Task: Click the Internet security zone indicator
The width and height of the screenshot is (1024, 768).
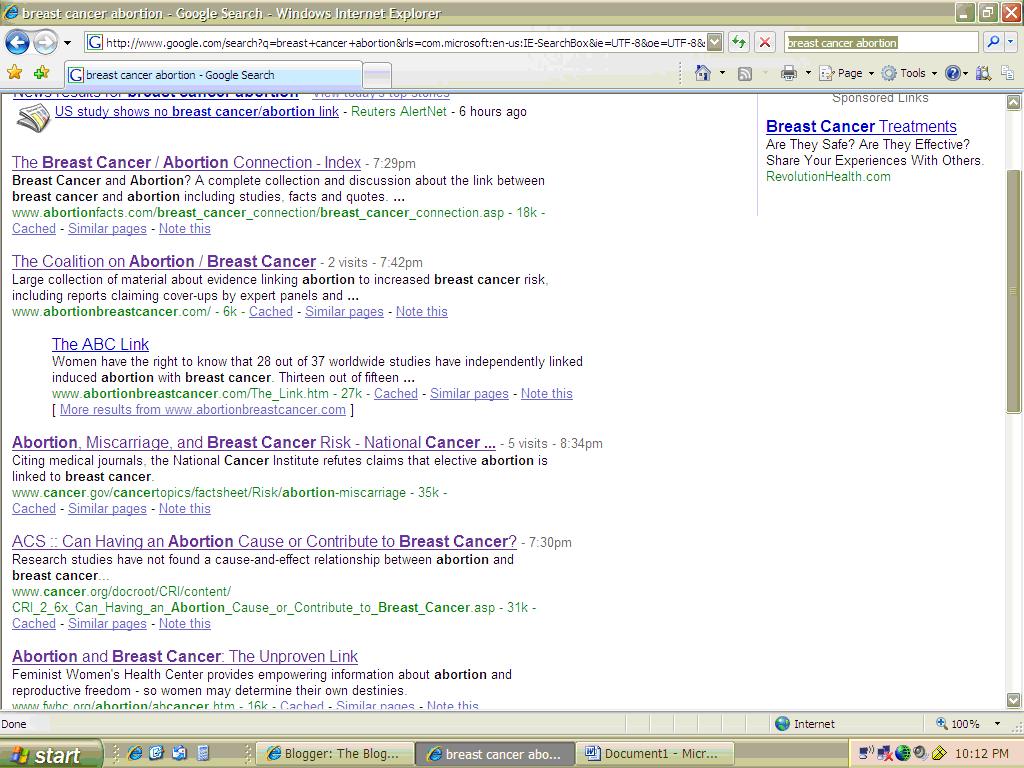Action: tap(805, 724)
